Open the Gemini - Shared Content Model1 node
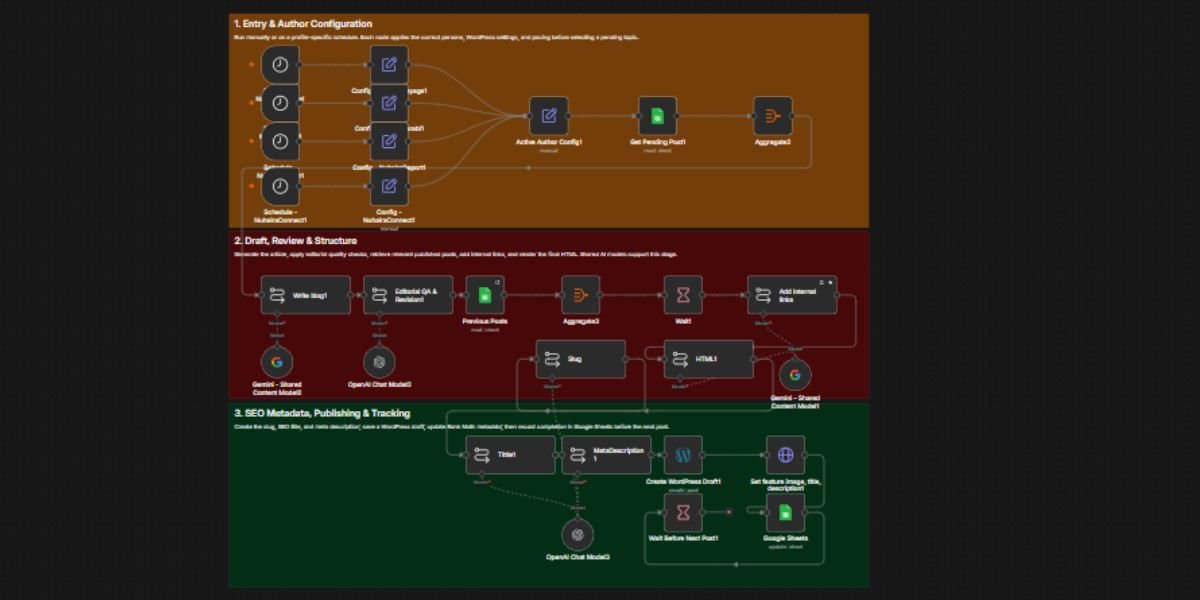1200x600 pixels. click(x=795, y=375)
